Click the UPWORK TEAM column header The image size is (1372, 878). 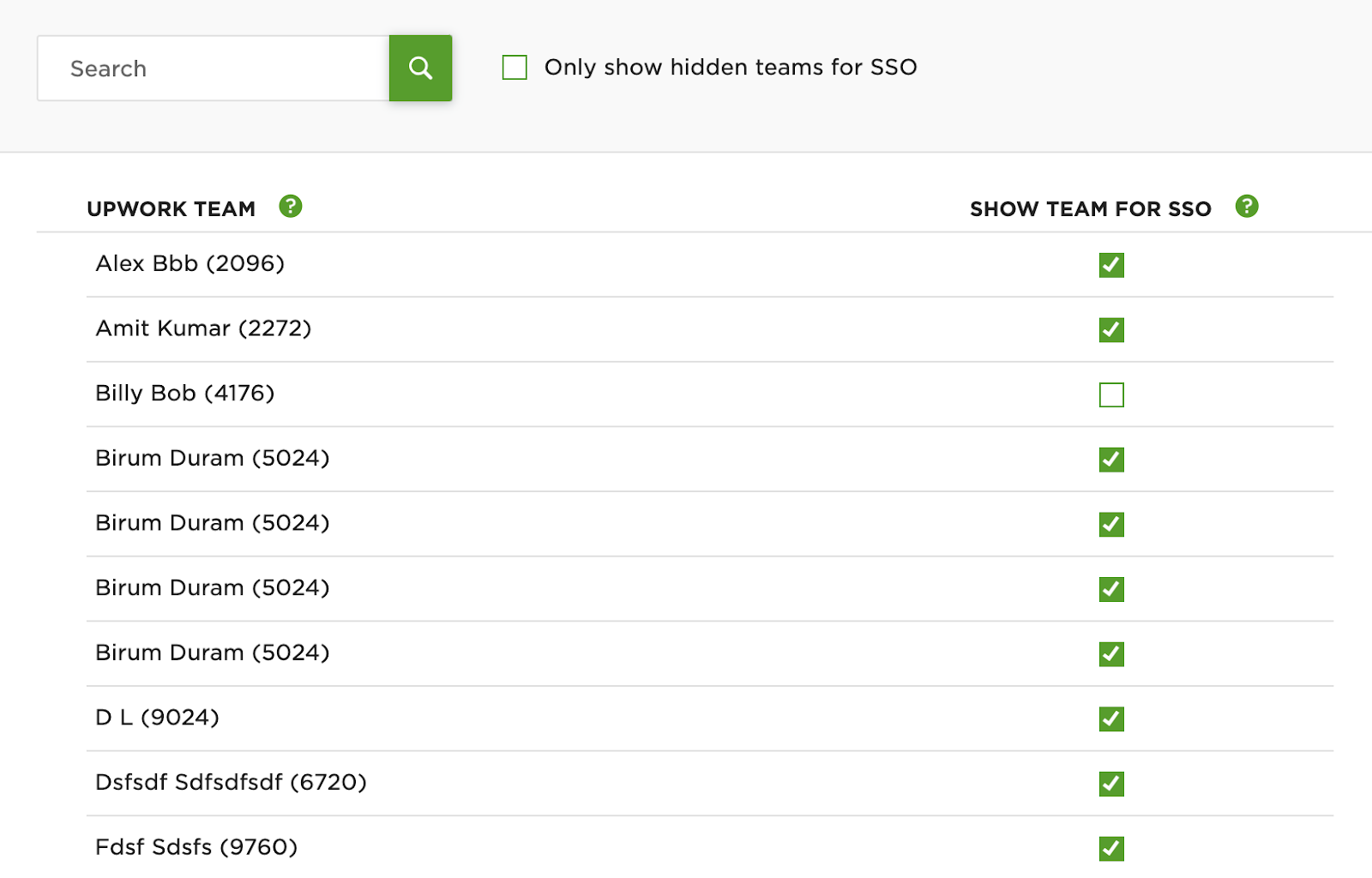pos(171,209)
